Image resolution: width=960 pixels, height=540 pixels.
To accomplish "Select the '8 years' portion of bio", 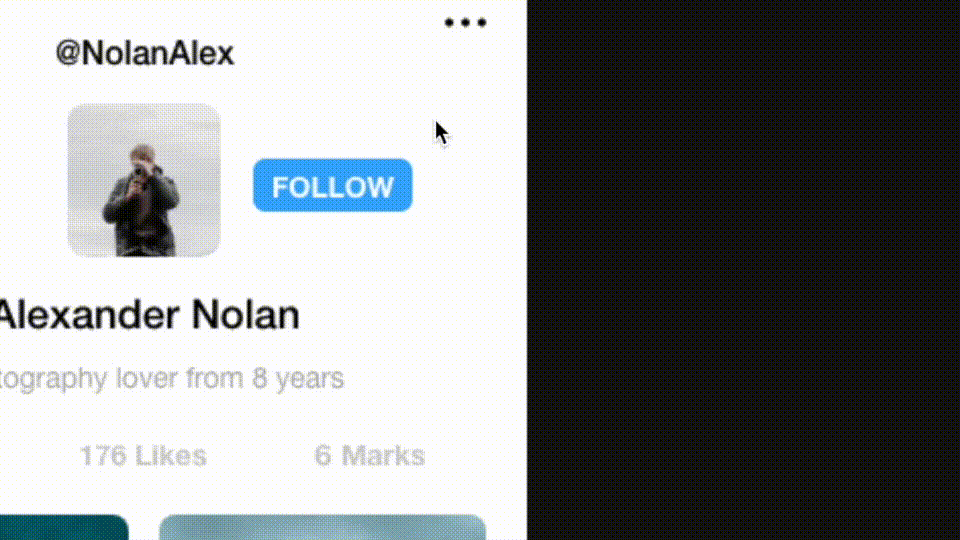I will click(x=298, y=378).
